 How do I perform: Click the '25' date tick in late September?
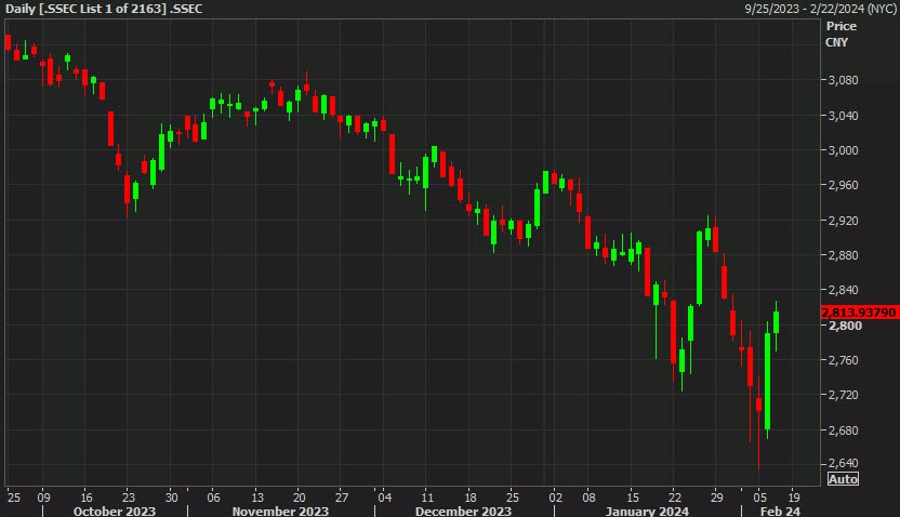14,497
